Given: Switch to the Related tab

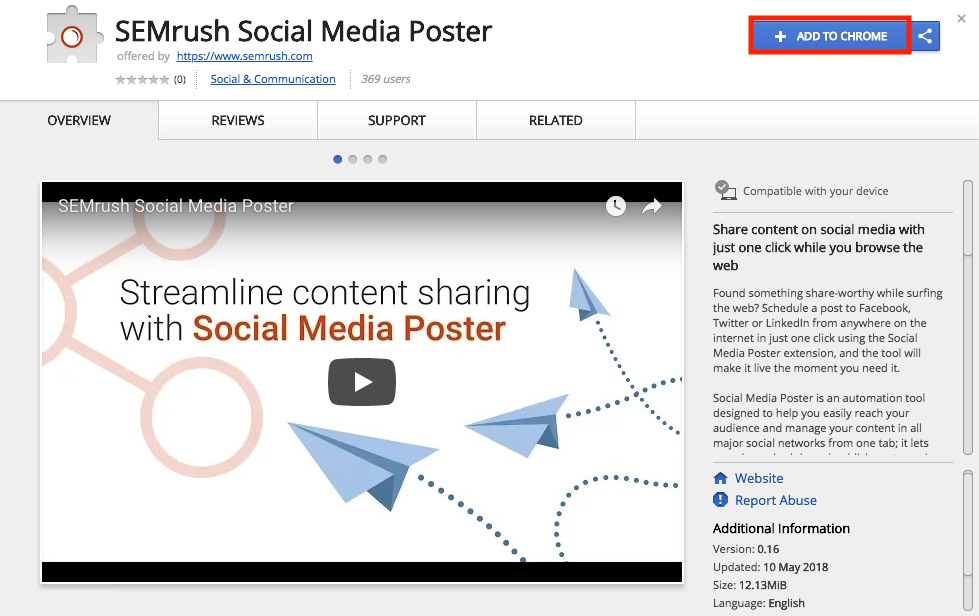Looking at the screenshot, I should click(556, 120).
